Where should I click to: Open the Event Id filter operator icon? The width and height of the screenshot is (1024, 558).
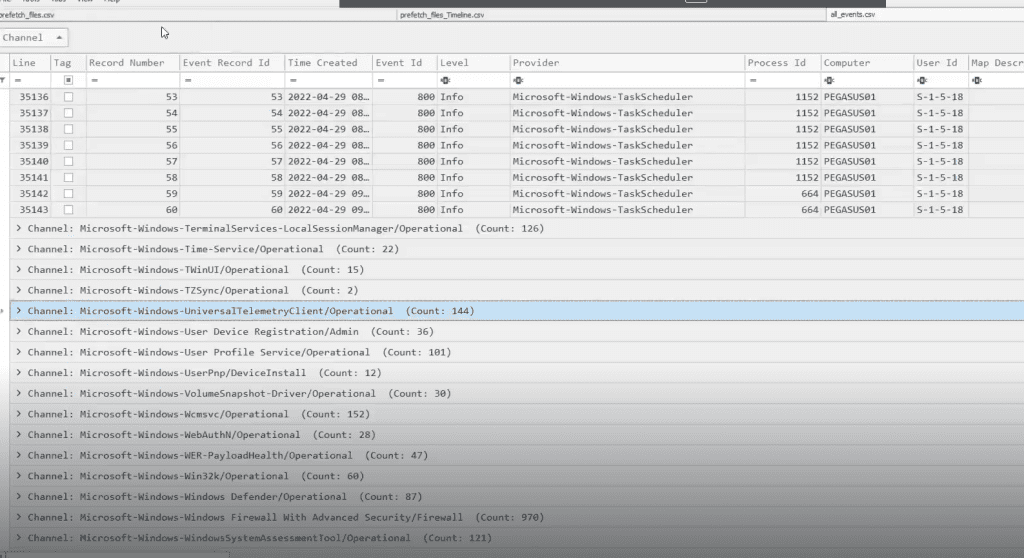(x=381, y=80)
